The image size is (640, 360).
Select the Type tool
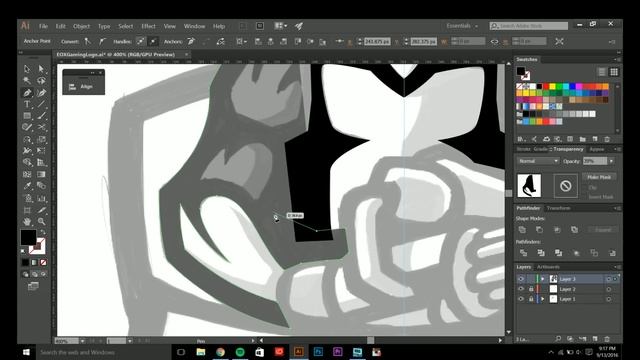pos(27,104)
